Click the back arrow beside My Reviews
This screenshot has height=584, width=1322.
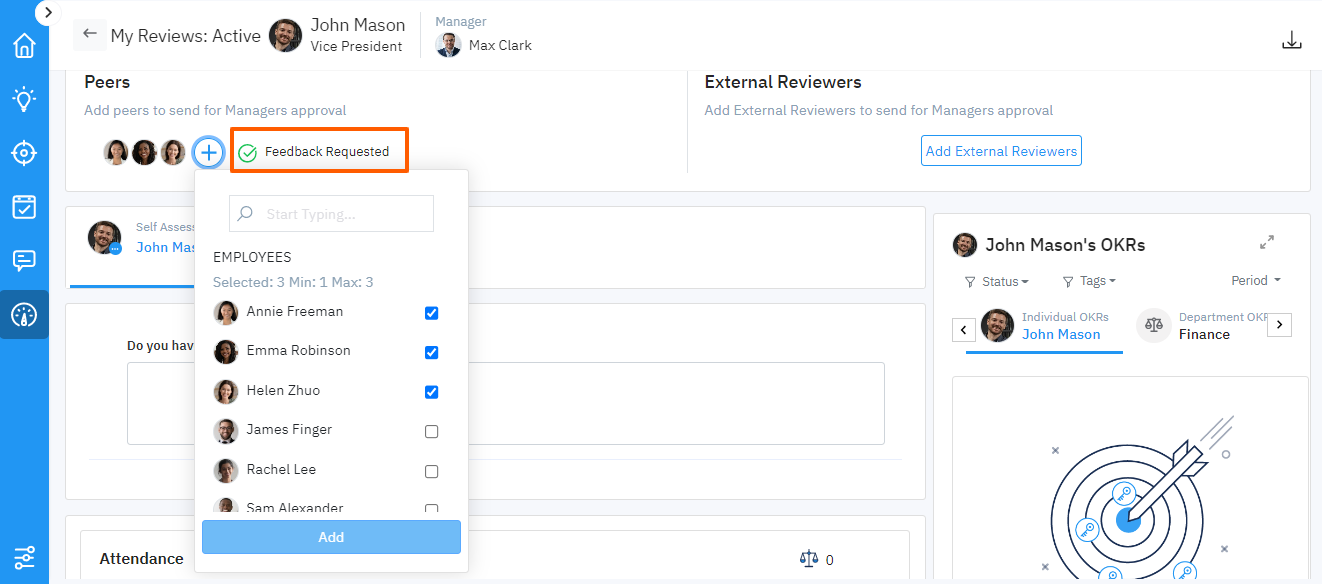coord(90,35)
